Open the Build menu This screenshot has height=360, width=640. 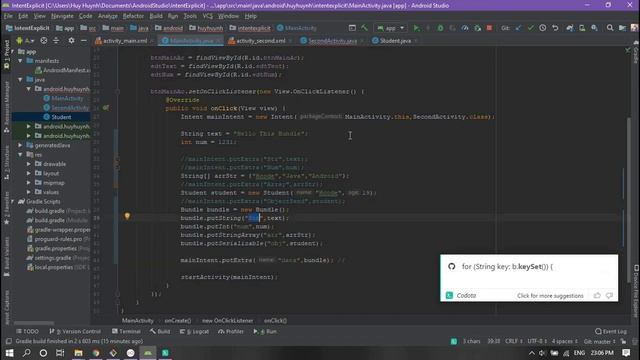coord(156,16)
